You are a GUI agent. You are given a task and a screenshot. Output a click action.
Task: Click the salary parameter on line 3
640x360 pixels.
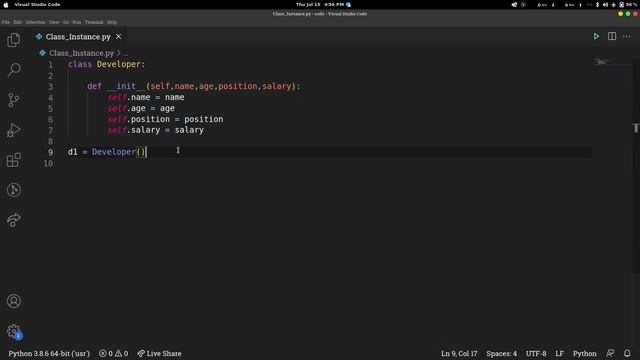point(276,86)
